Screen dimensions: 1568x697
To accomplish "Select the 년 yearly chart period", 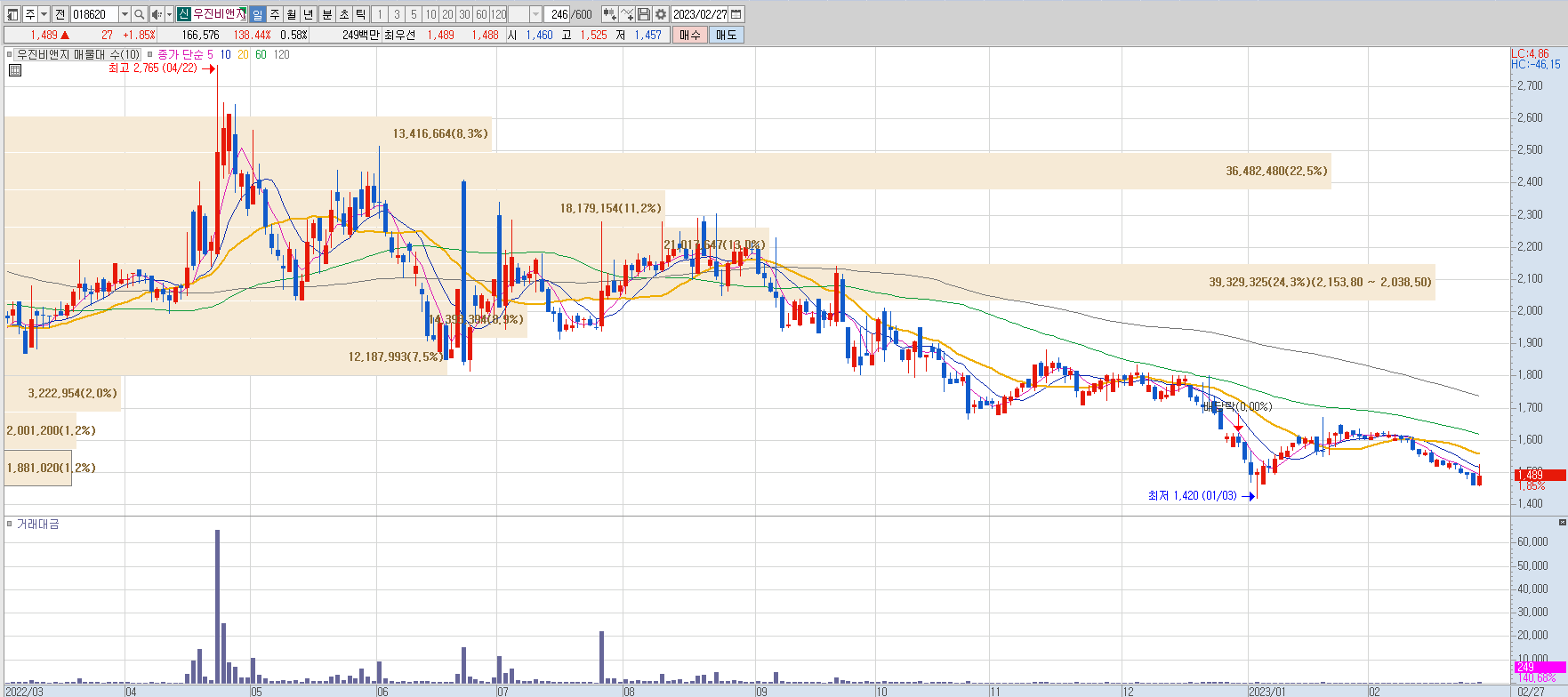I will [x=309, y=14].
